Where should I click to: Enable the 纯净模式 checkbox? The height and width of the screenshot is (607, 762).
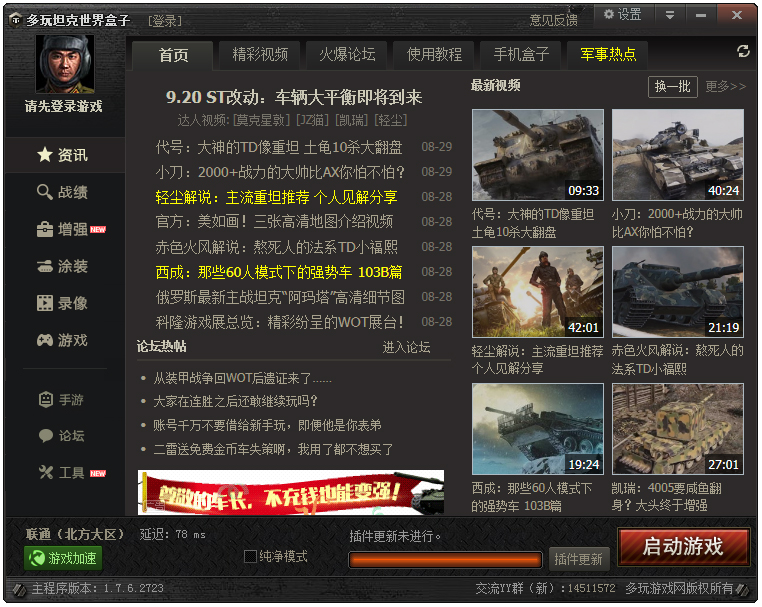[x=250, y=556]
